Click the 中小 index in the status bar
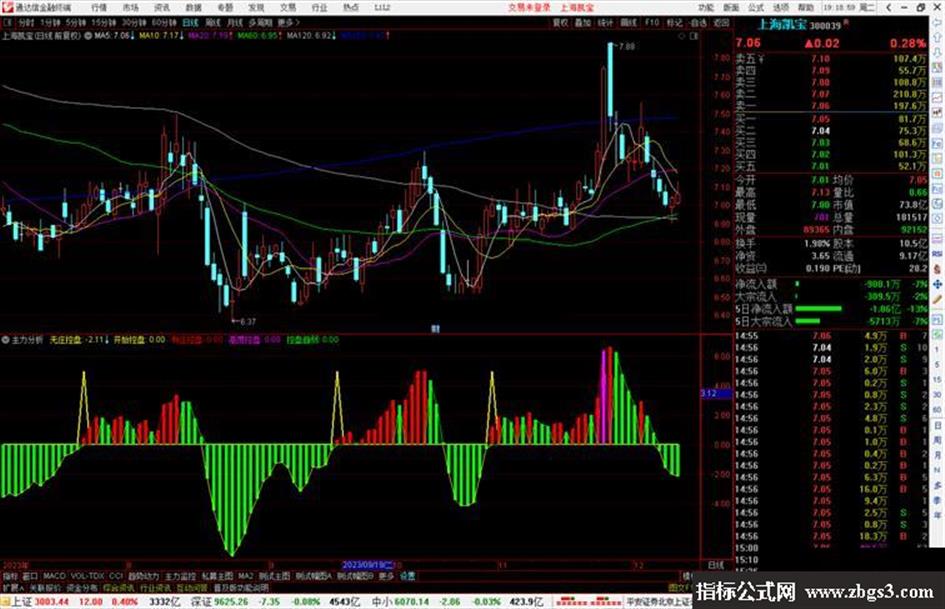Viewport: 945px width, 609px height. (383, 602)
